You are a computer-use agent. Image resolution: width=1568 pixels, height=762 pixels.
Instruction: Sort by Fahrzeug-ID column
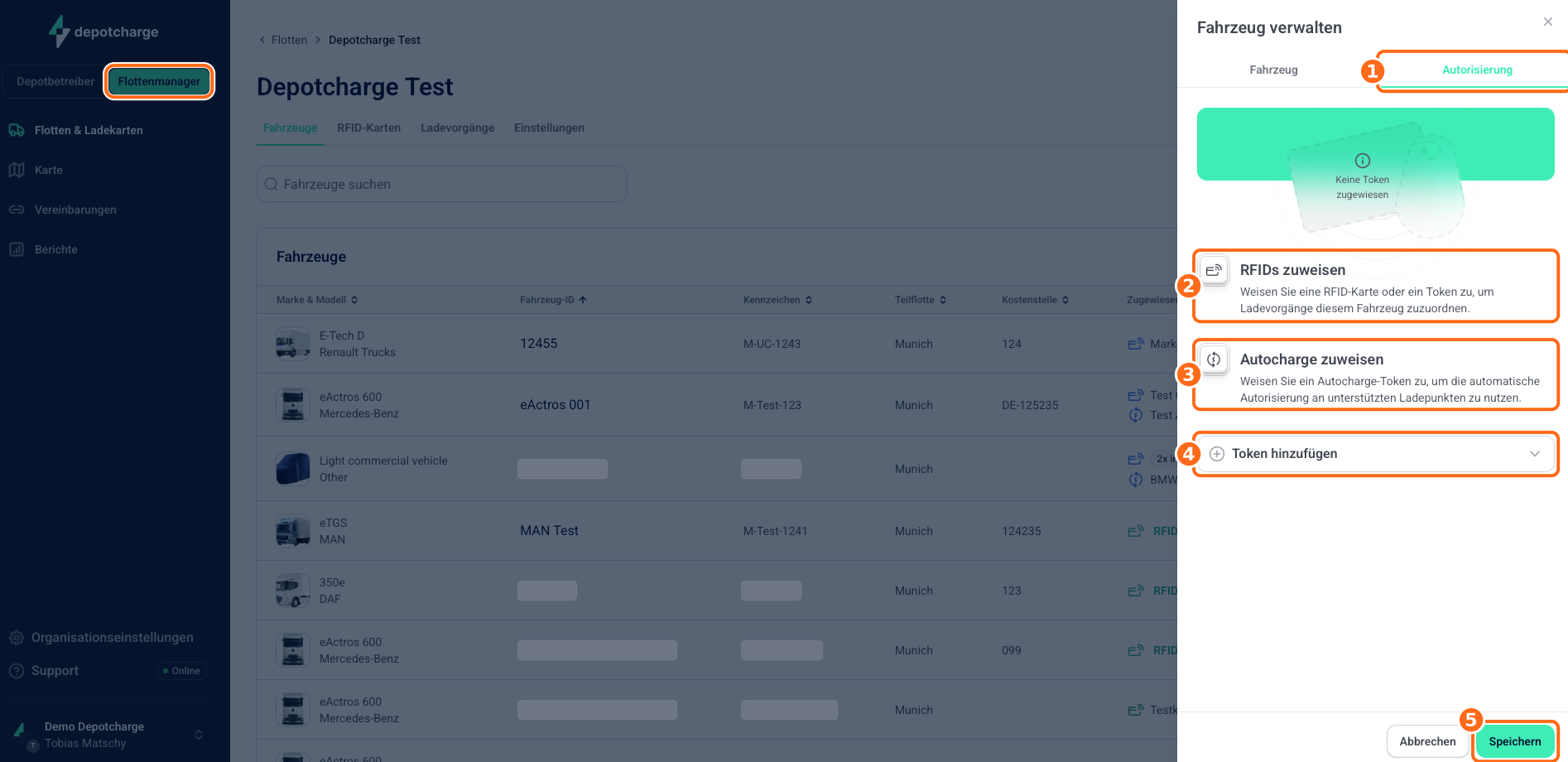(553, 300)
